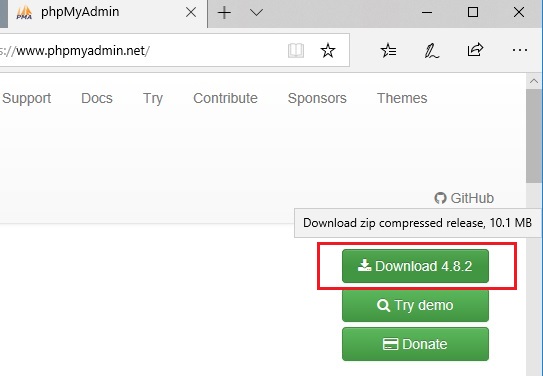543x376 pixels.
Task: Open Settings and more ellipsis menu
Action: (519, 51)
